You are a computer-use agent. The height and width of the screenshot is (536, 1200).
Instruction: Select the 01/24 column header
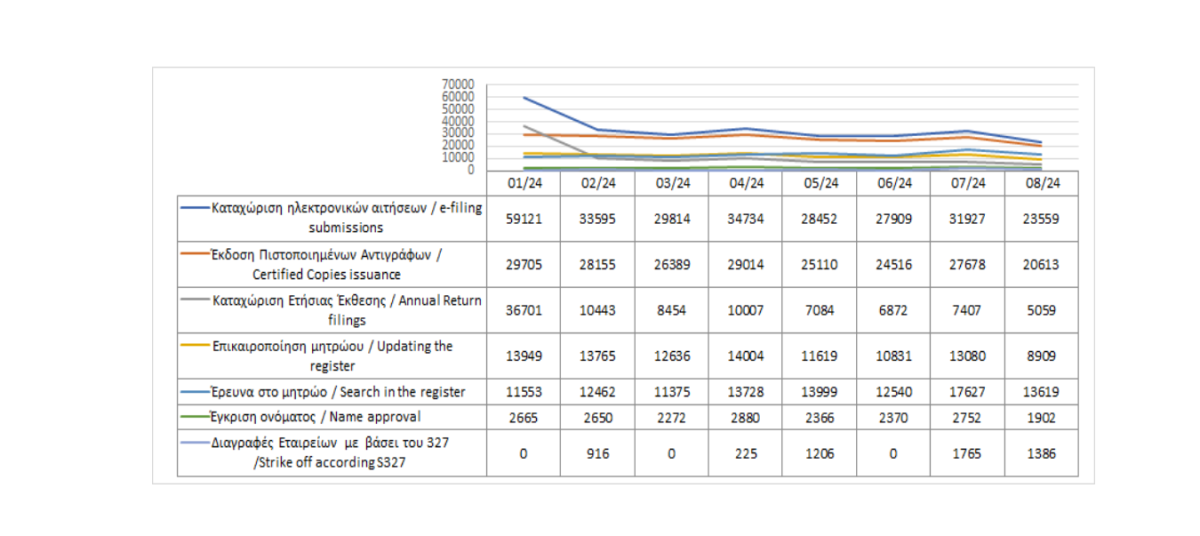[x=523, y=183]
